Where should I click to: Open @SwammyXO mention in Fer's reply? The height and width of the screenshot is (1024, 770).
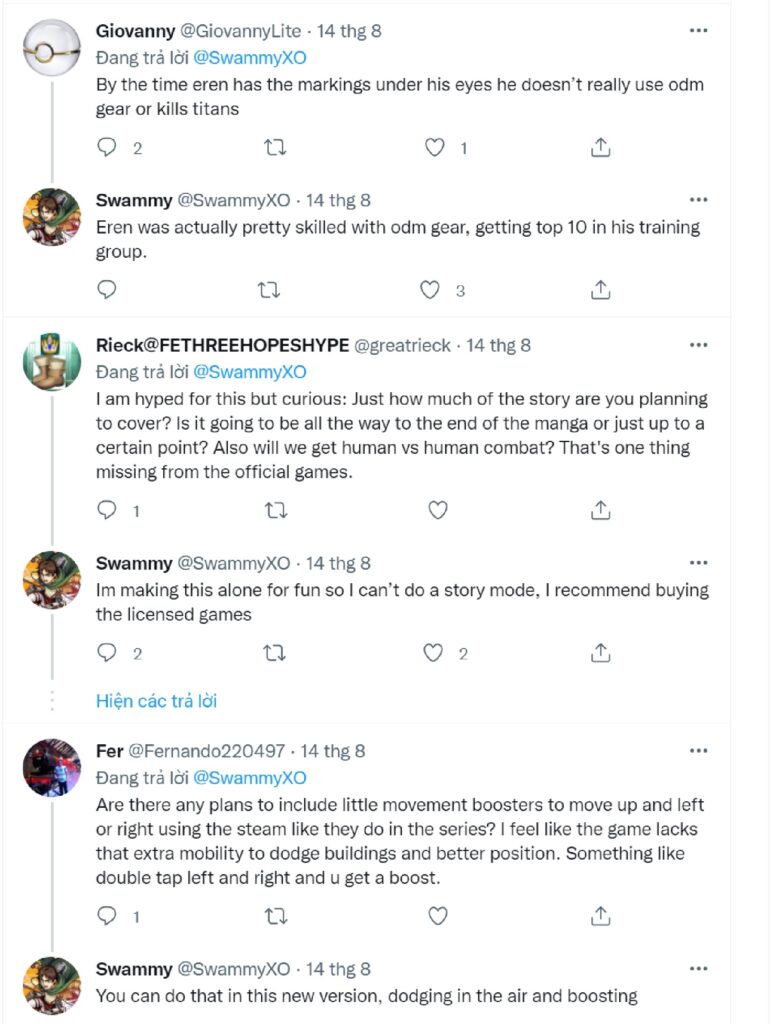[249, 777]
